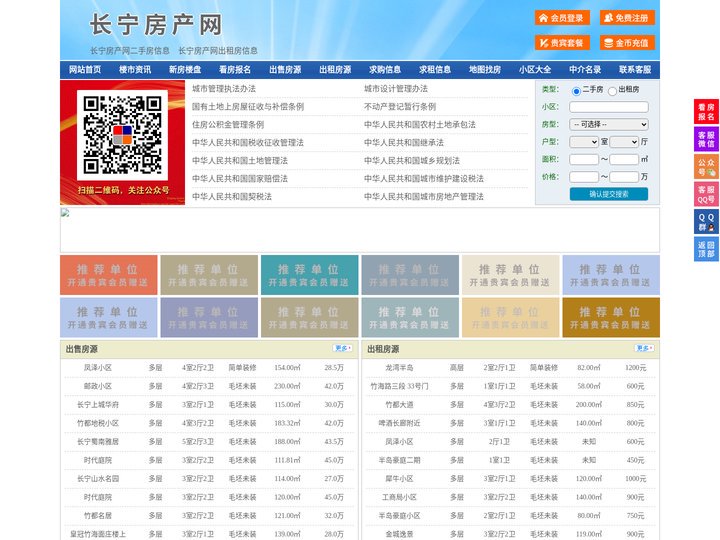This screenshot has height=540, width=720.
Task: Open the 室 room count dropdown
Action: coord(584,142)
